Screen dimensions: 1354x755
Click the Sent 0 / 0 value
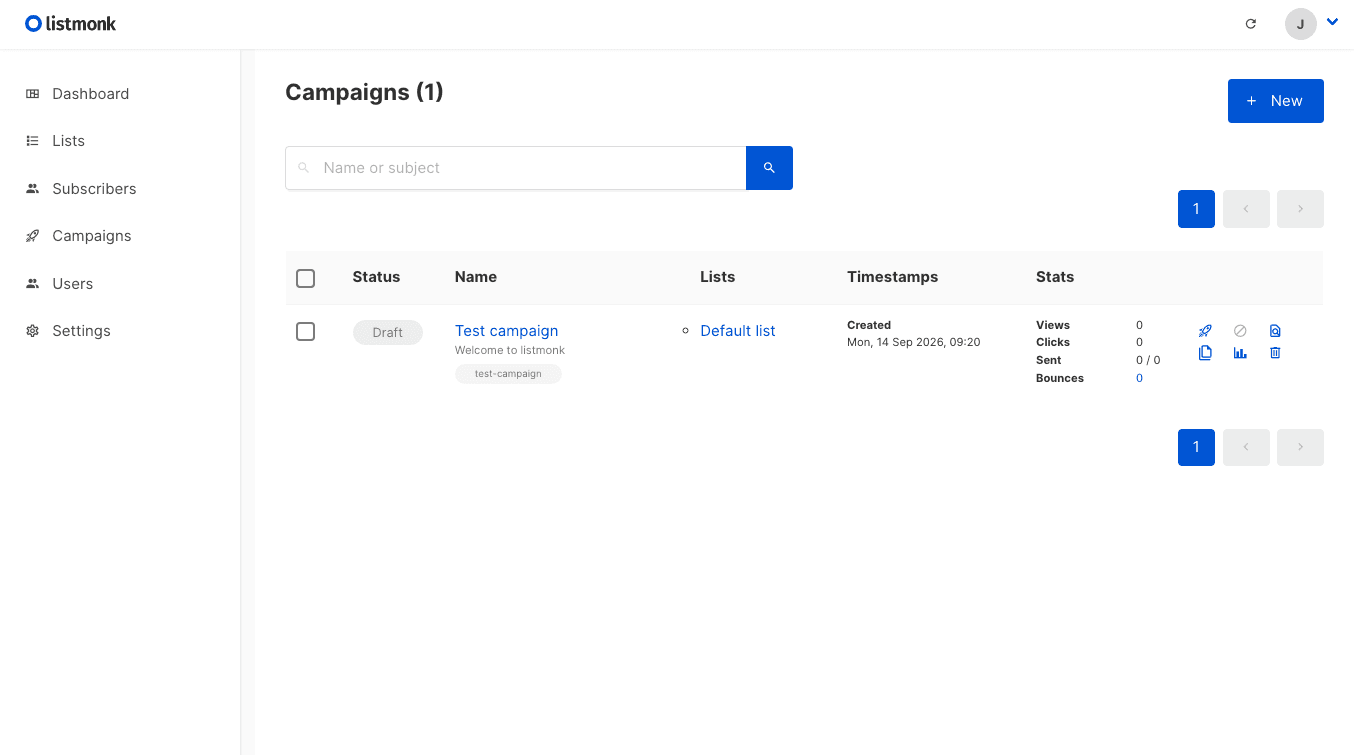pos(1148,360)
